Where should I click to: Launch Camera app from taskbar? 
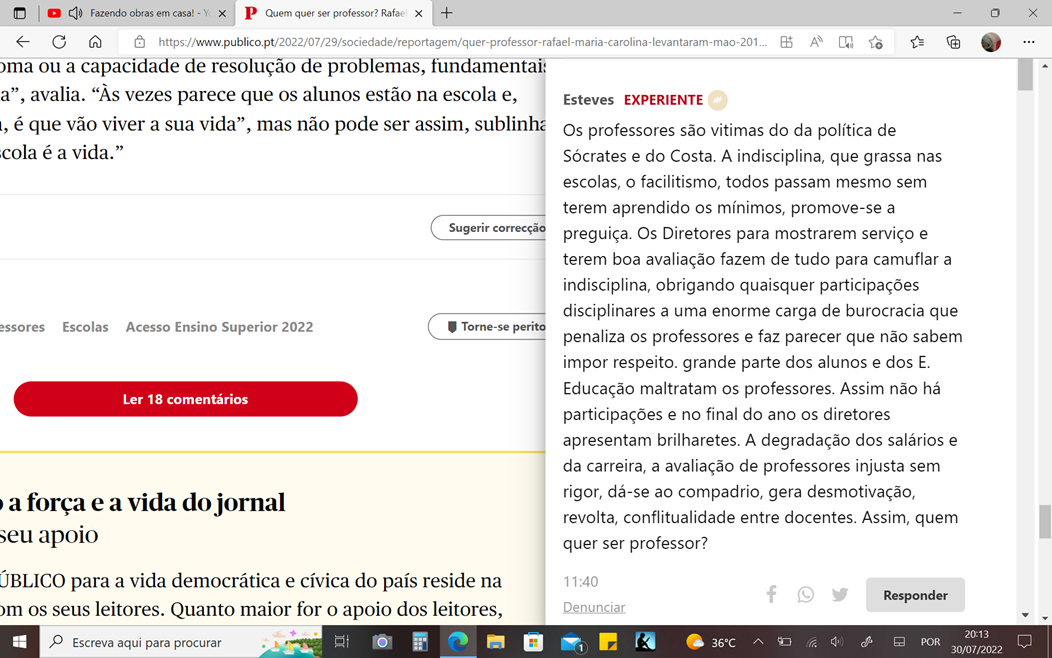pyautogui.click(x=382, y=642)
